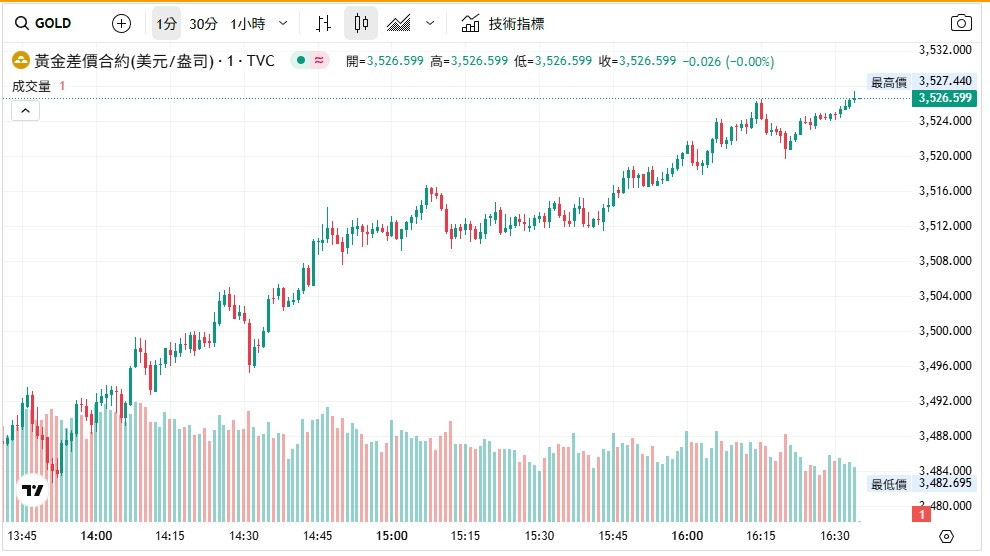Click the TradingView logo on the chart

pos(33,490)
